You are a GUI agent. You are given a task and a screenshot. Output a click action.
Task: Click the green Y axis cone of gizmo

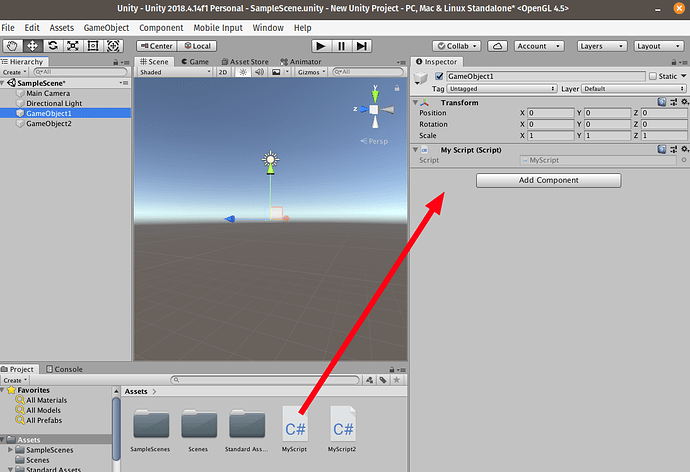point(375,94)
